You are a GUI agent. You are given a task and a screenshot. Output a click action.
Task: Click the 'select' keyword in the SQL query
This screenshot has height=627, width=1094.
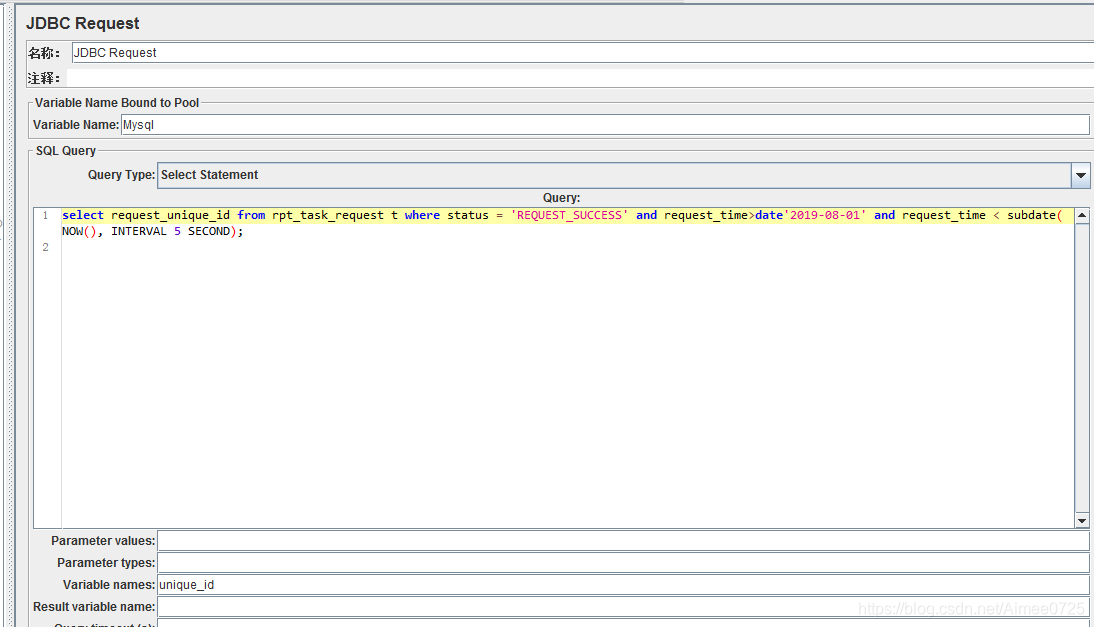pos(82,216)
